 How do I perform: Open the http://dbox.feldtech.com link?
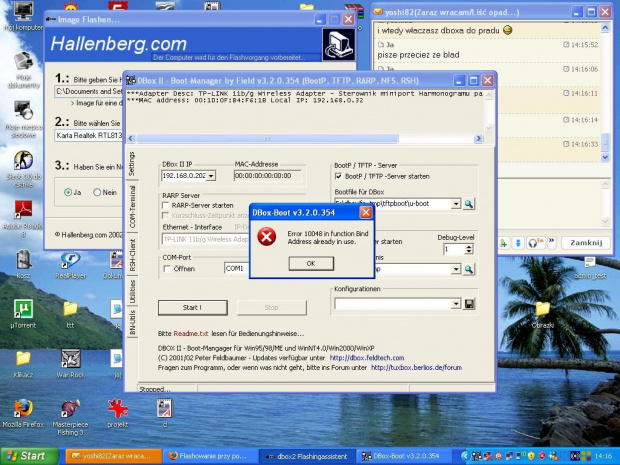pos(367,358)
